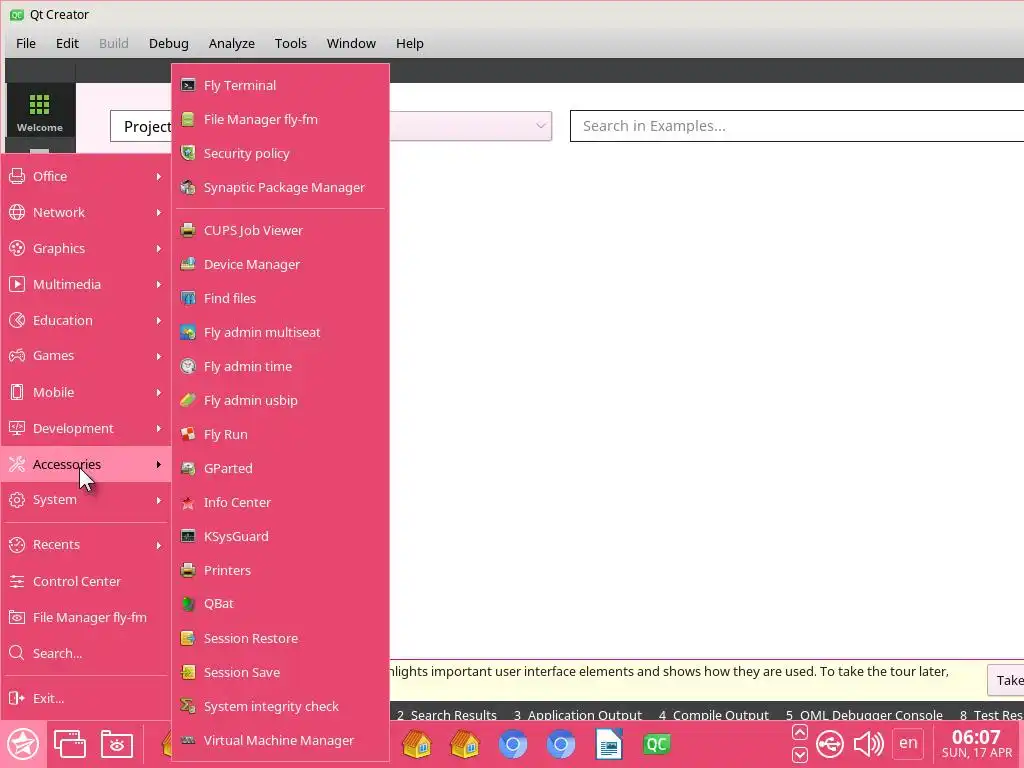Launch QBat battery tool
This screenshot has width=1024, height=768.
point(280,604)
